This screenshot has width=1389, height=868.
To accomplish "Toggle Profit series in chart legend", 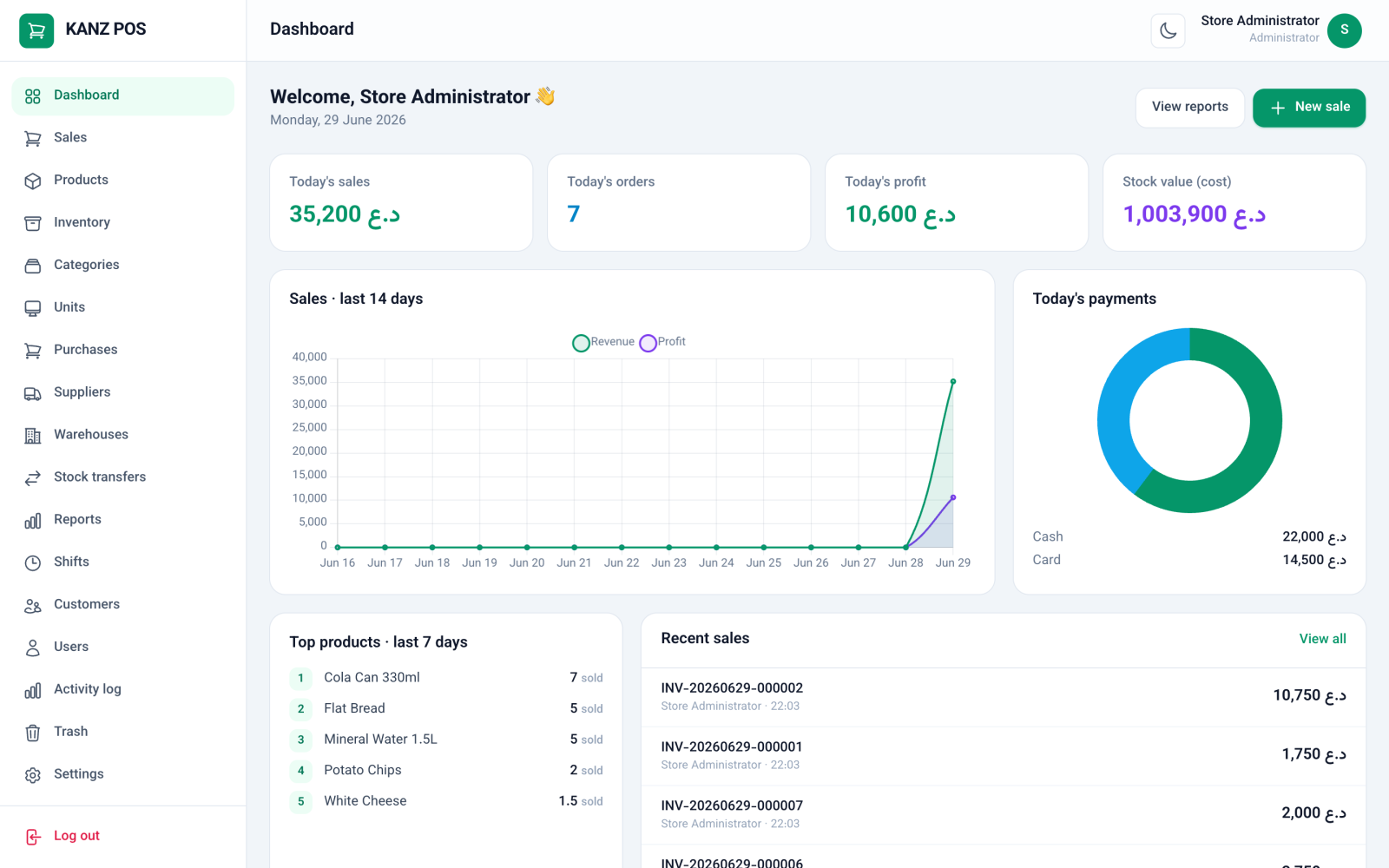I will (662, 342).
